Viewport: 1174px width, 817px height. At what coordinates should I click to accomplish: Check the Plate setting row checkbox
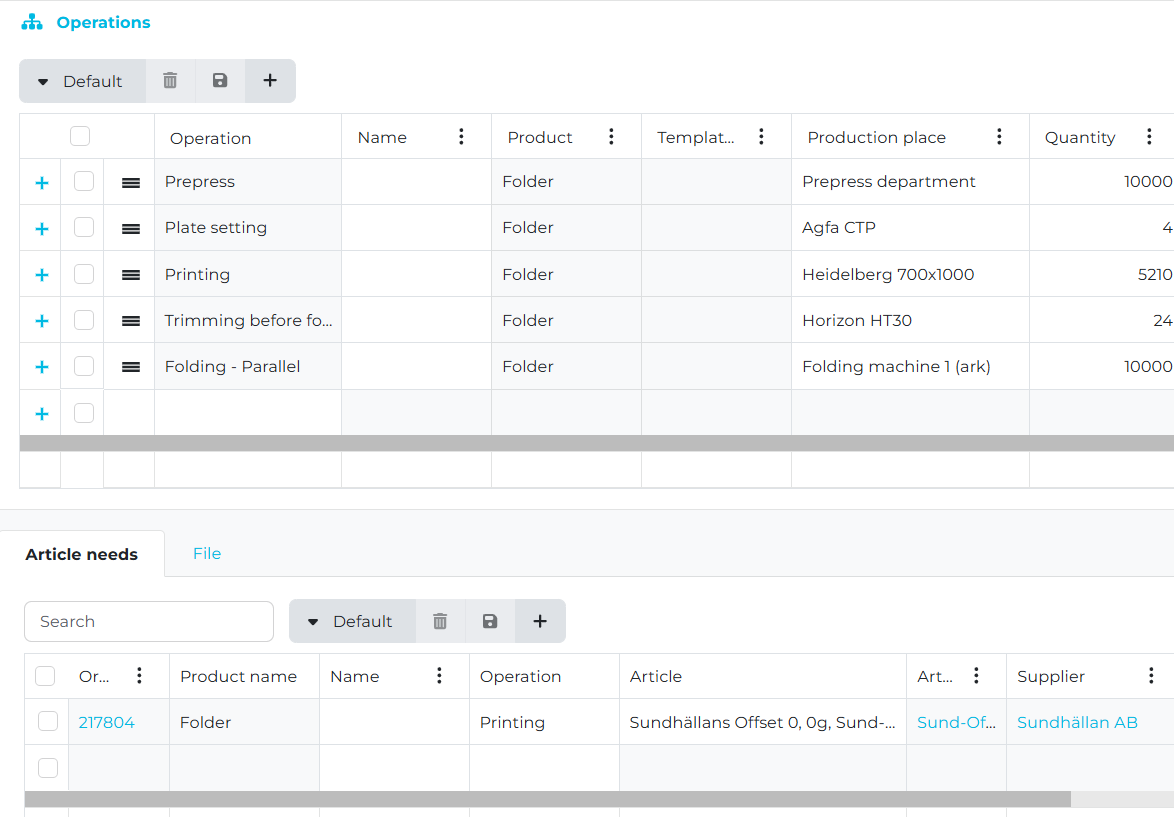[84, 228]
